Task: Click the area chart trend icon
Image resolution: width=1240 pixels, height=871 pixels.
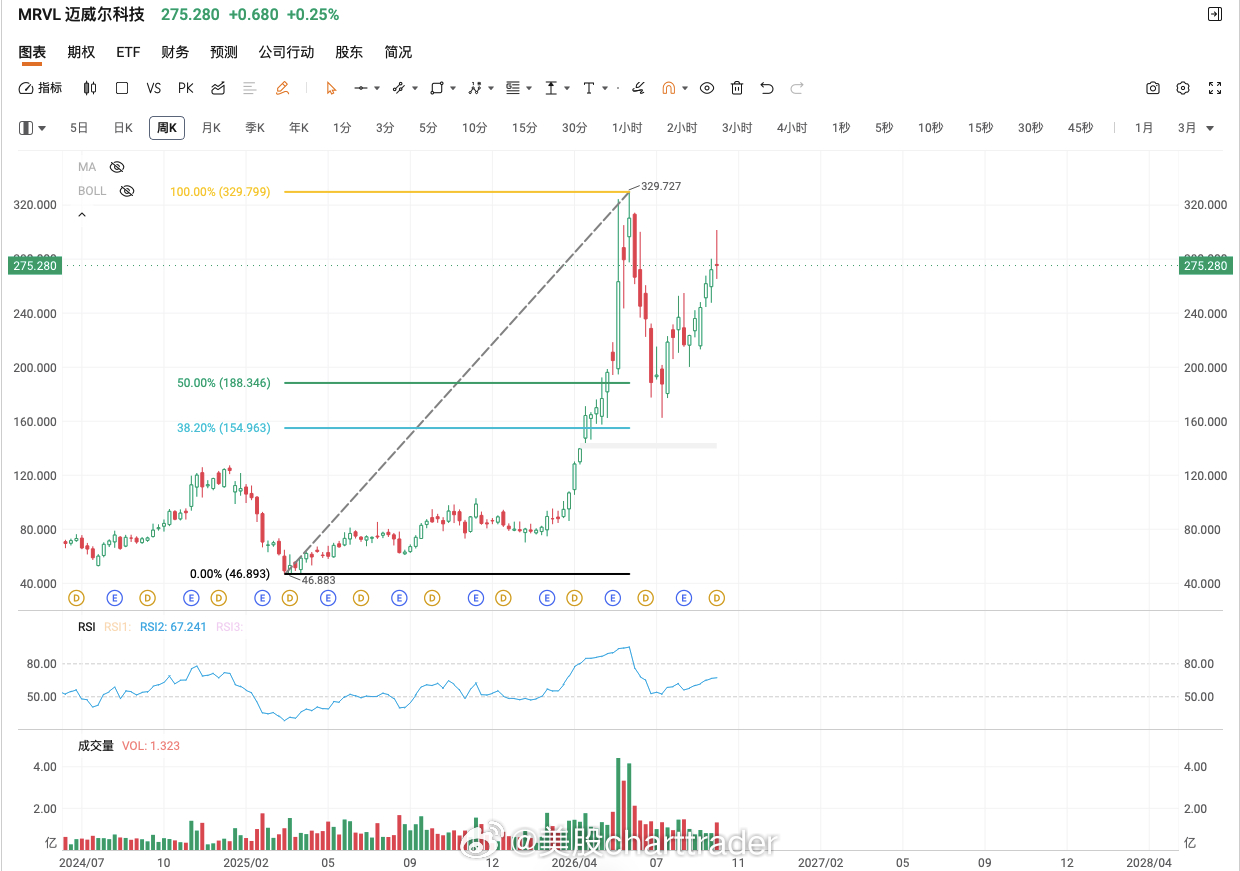Action: tap(218, 88)
